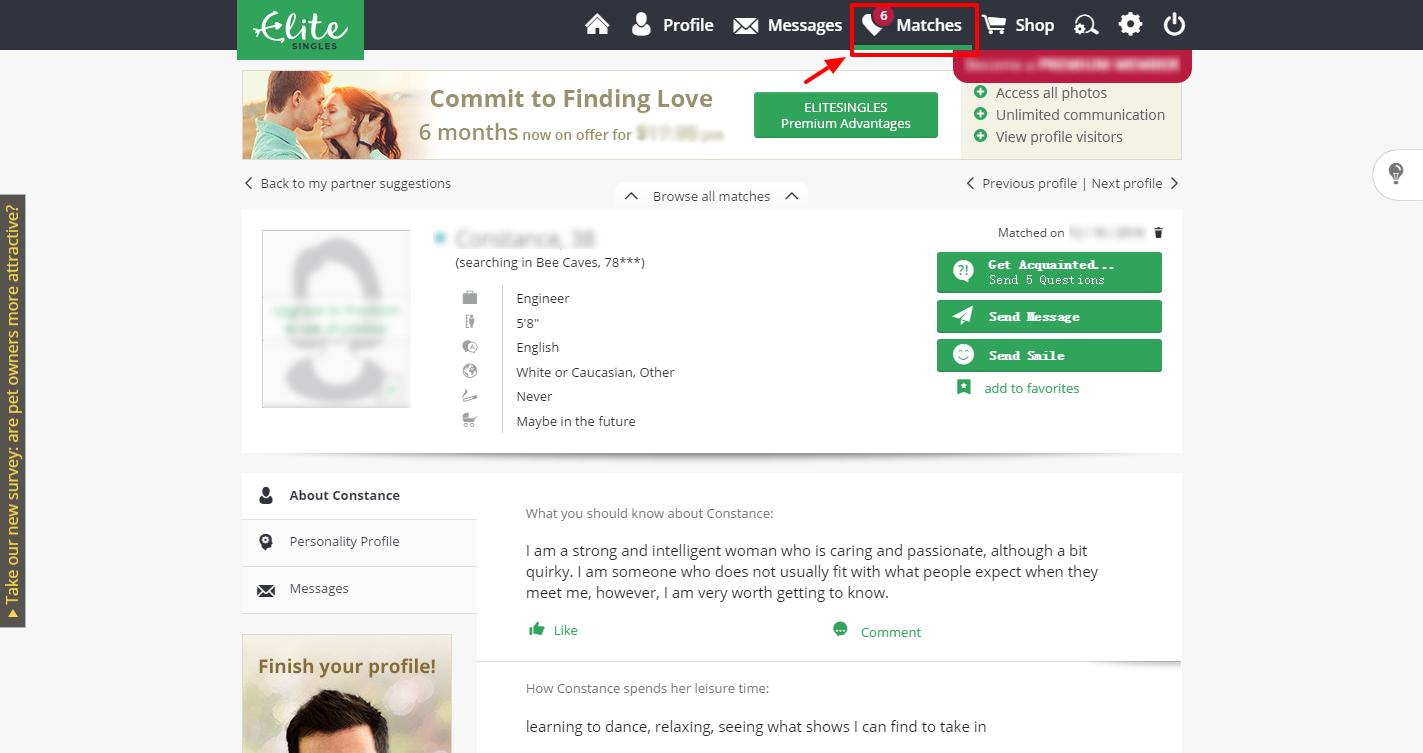Click the EliteSingles logo
Screen dimensions: 1423x753
[300, 29]
